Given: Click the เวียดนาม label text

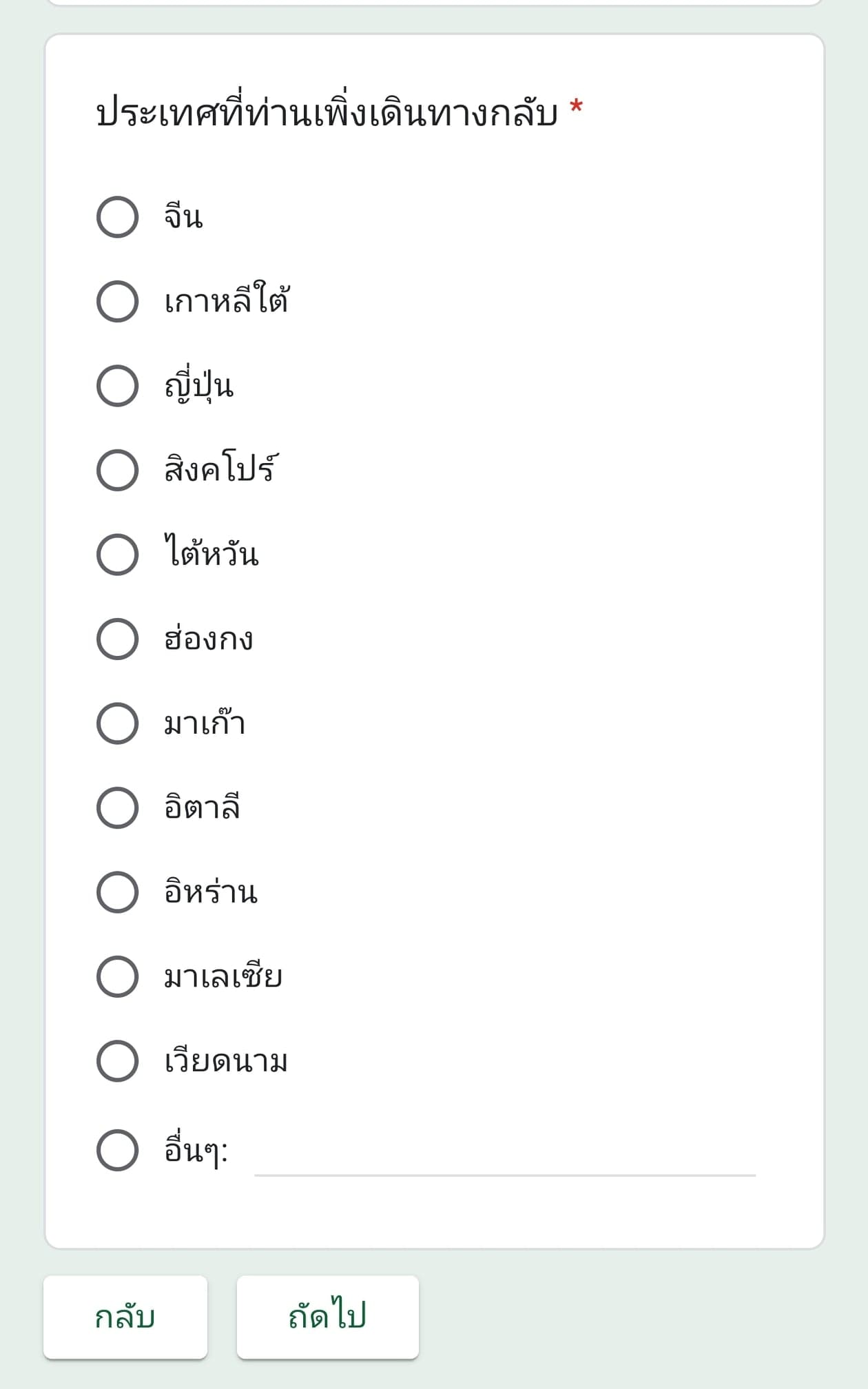Looking at the screenshot, I should click(x=226, y=1061).
